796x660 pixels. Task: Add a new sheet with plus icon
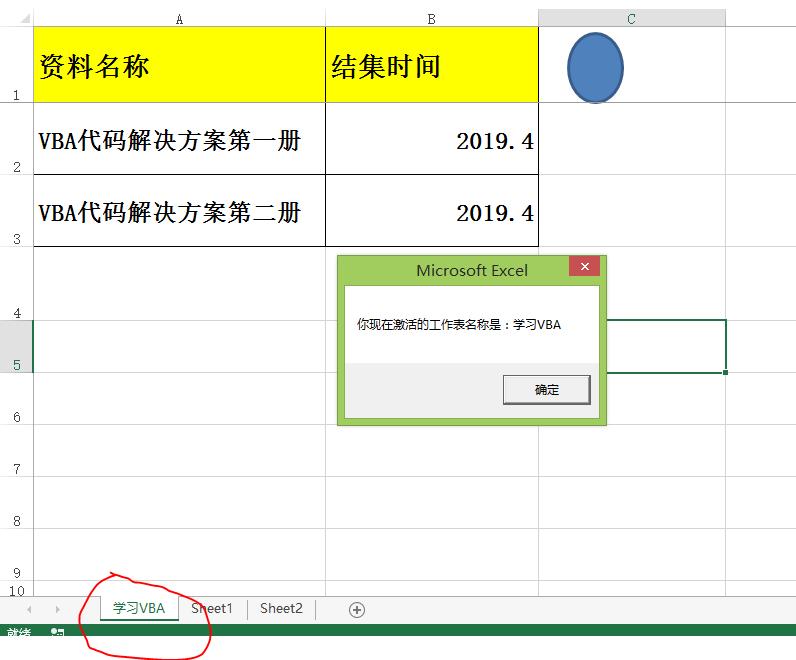coord(357,610)
